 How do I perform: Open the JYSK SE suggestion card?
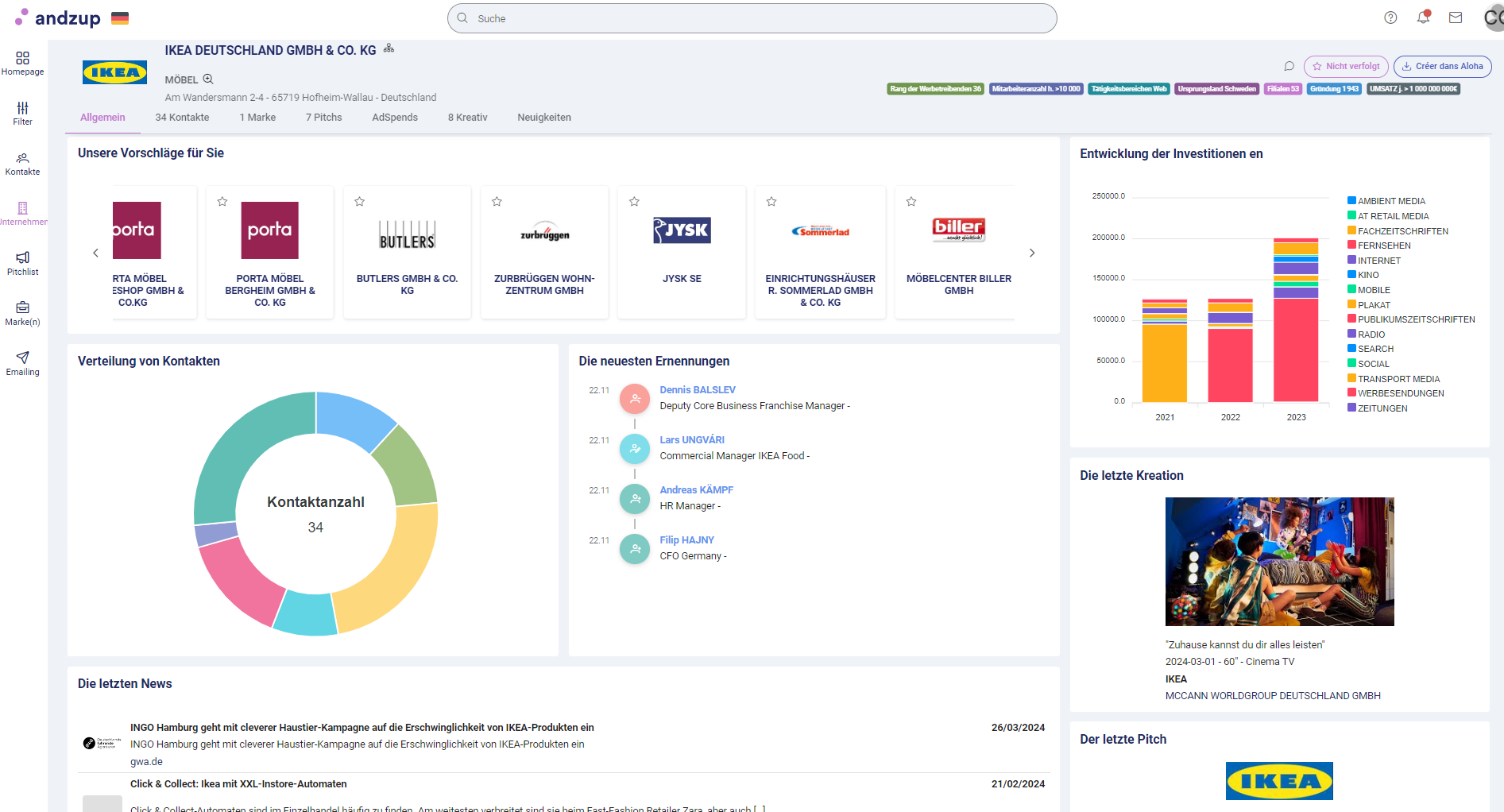[682, 253]
